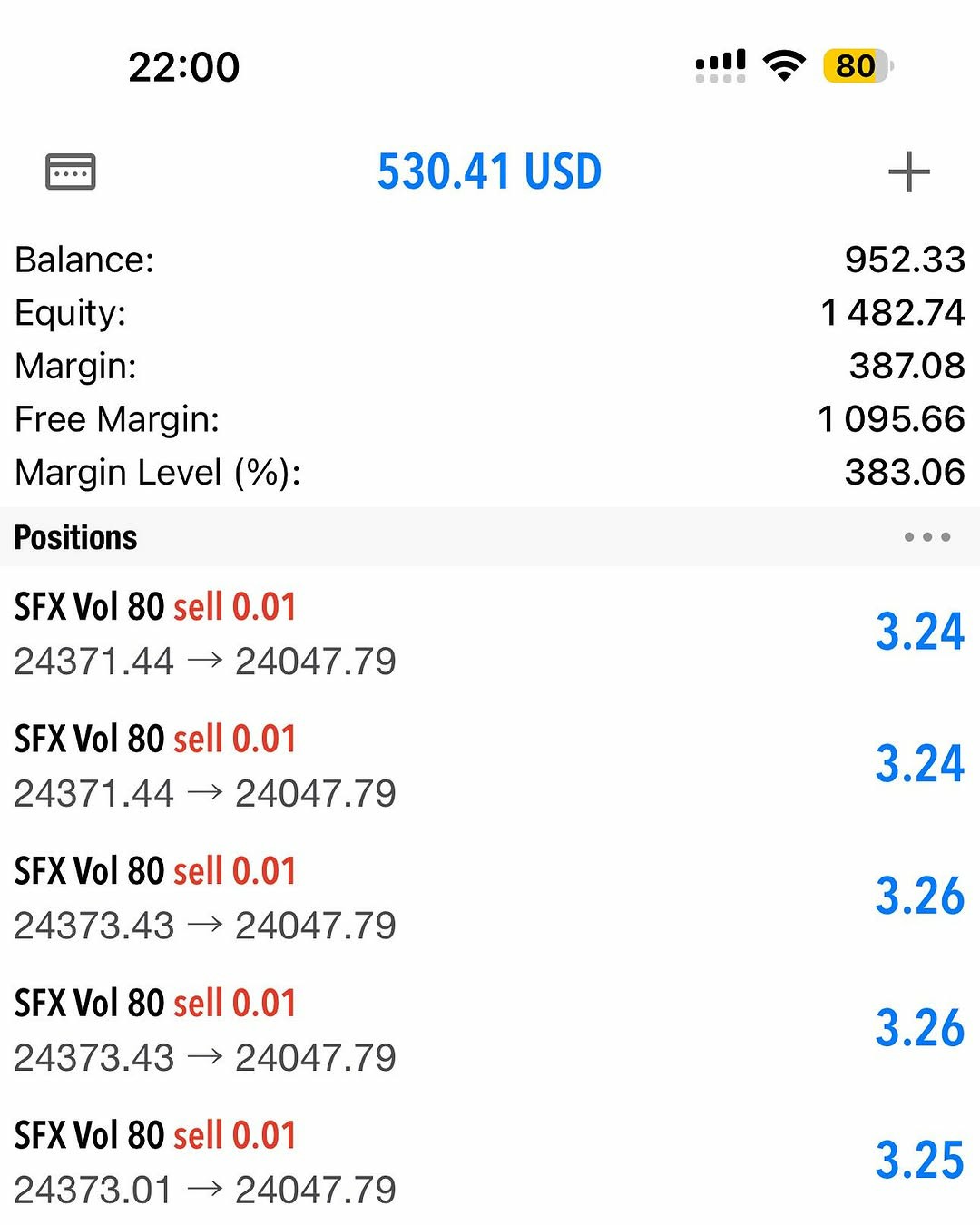Select the Margin row showing 387.08
The width and height of the screenshot is (980, 1225).
coord(490,367)
